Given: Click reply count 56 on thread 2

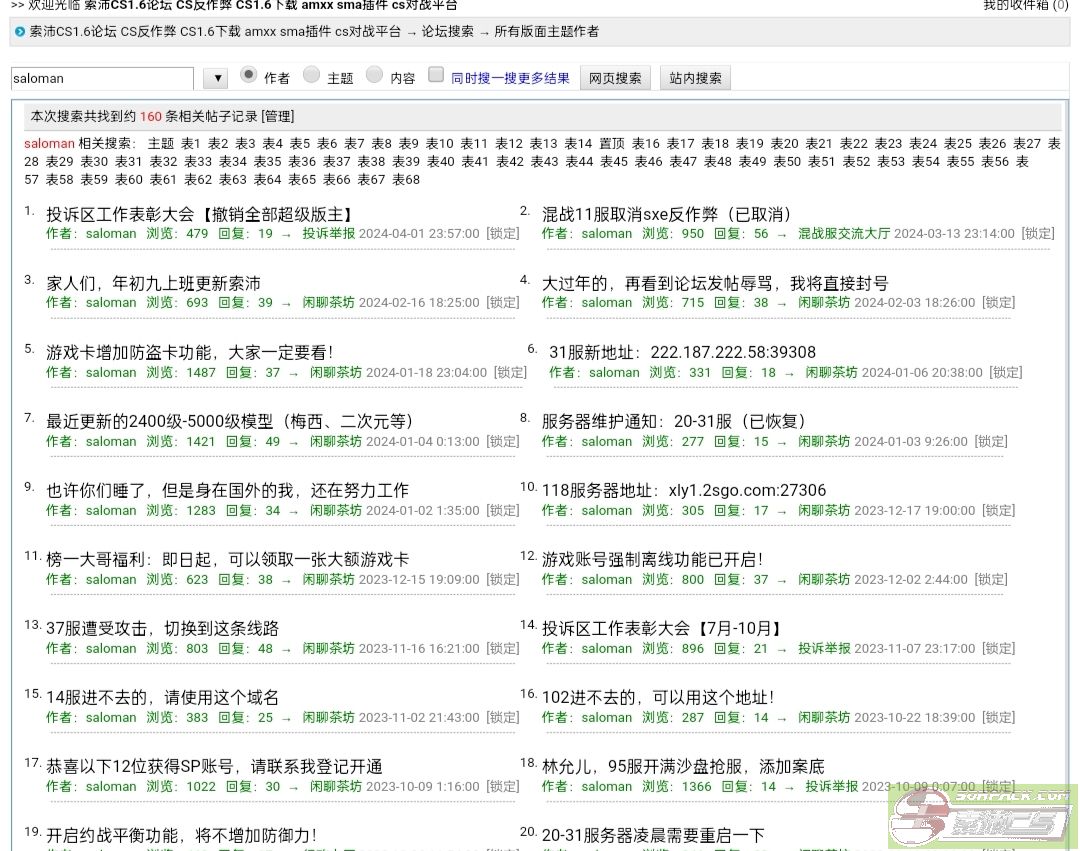Looking at the screenshot, I should [760, 233].
